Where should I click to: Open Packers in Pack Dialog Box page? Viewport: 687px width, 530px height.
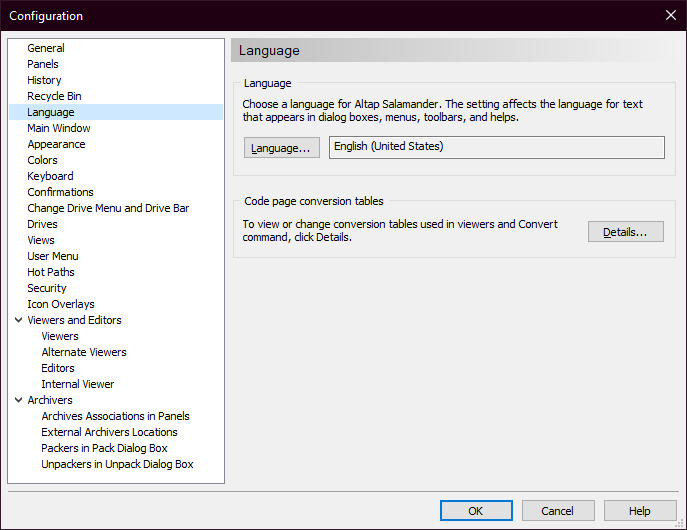104,448
